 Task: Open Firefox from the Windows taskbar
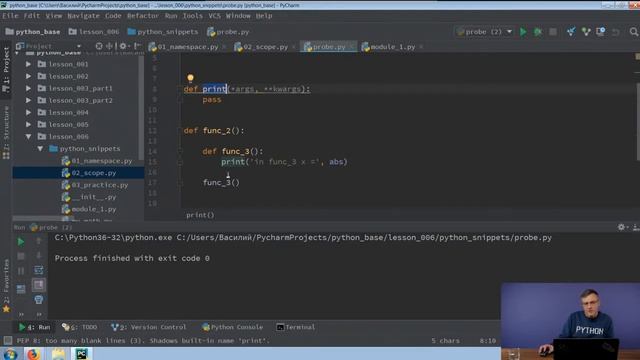click(33, 354)
